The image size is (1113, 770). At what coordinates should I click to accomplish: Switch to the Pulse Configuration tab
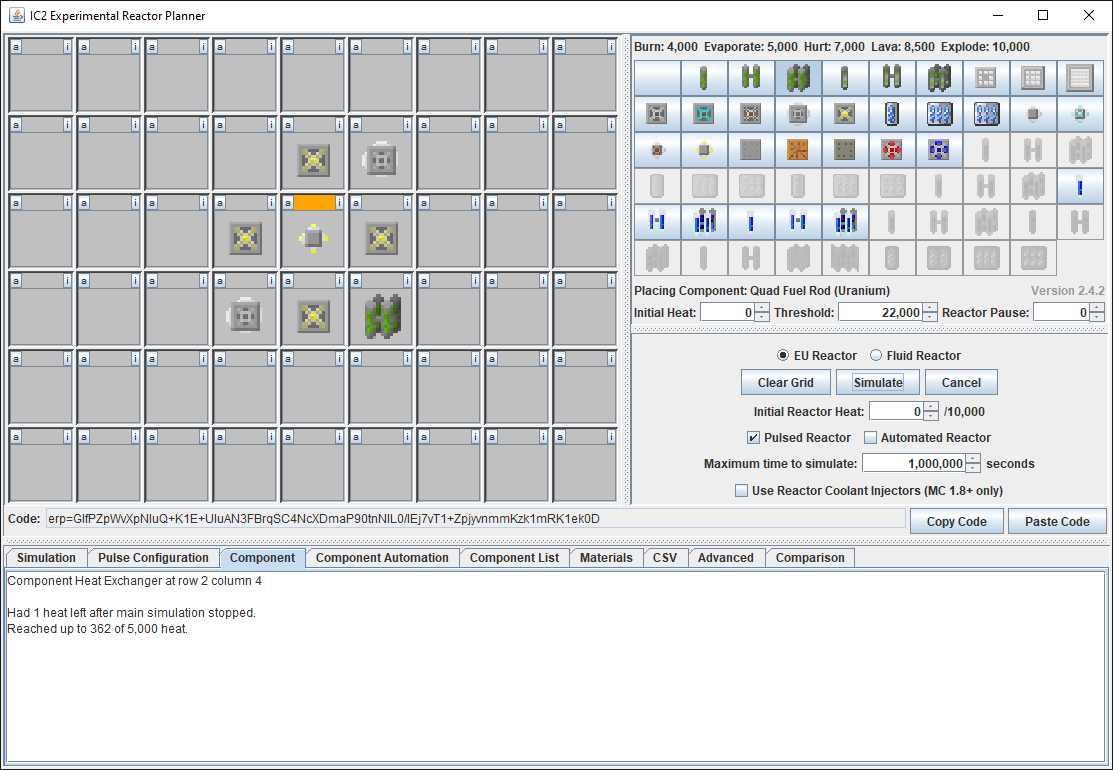153,558
